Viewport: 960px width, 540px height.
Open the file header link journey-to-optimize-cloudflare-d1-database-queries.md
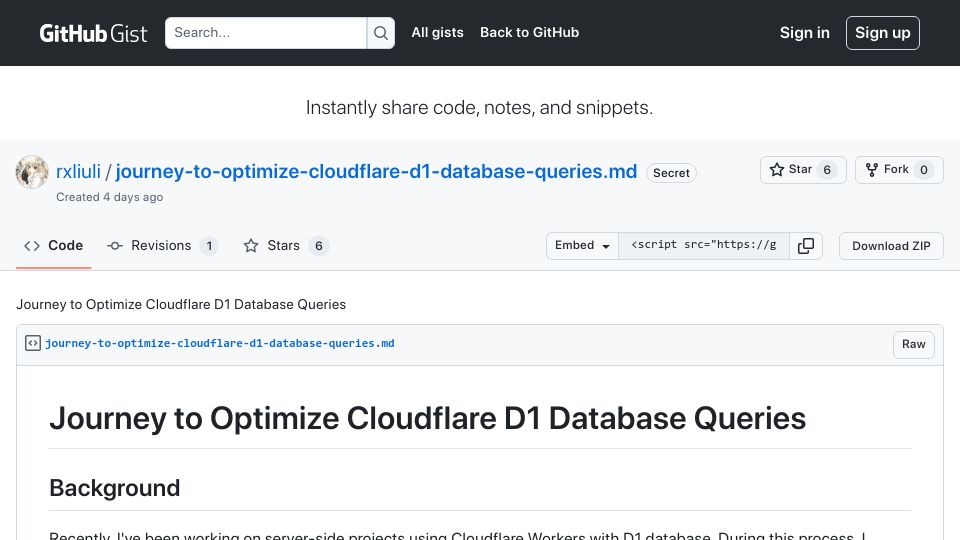(220, 343)
